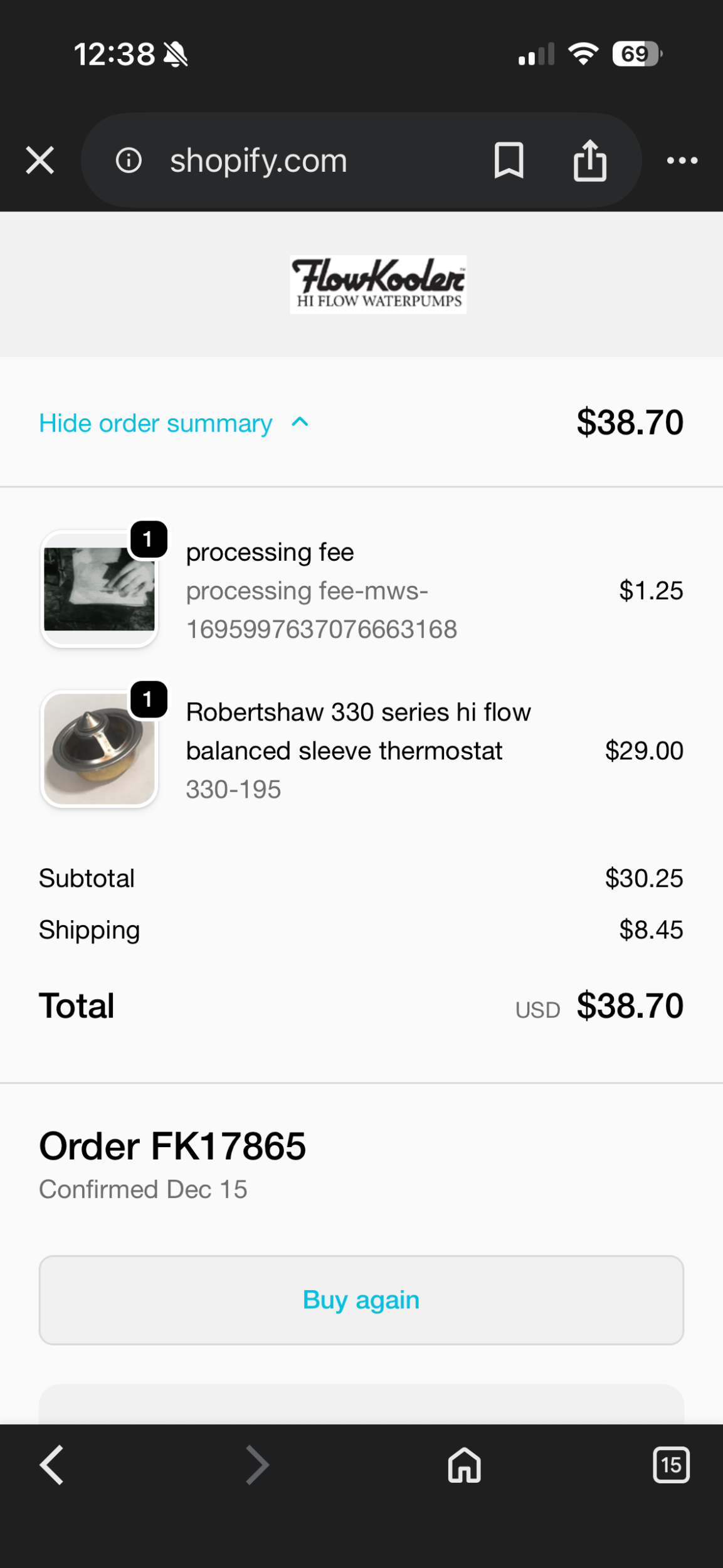
Task: Tap the chevron beside Hide order summary
Action: [300, 422]
